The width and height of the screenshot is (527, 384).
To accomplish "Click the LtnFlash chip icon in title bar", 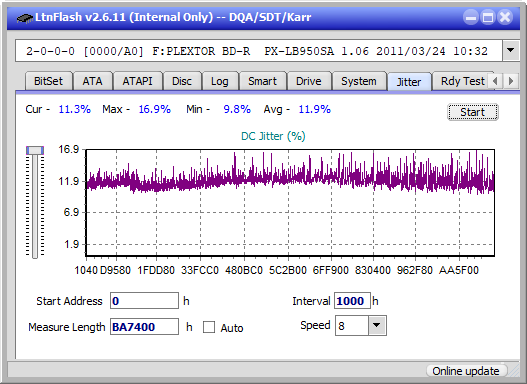I will click(24, 17).
